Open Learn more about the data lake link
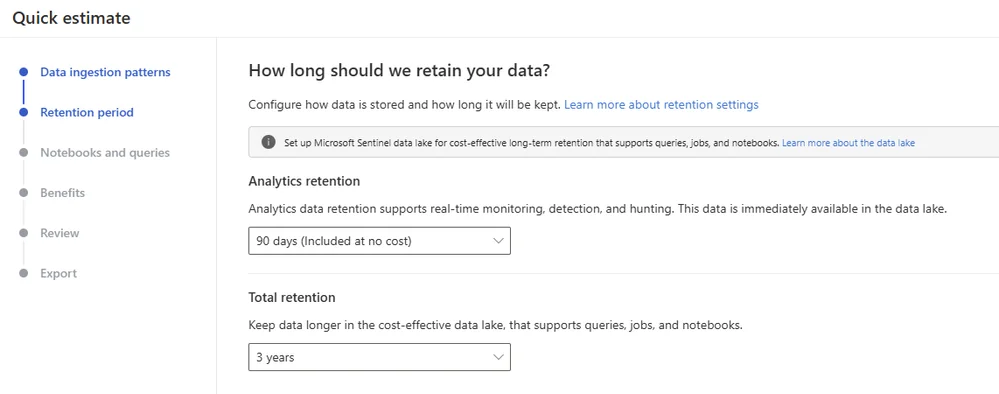The height and width of the screenshot is (394, 999). (848, 143)
